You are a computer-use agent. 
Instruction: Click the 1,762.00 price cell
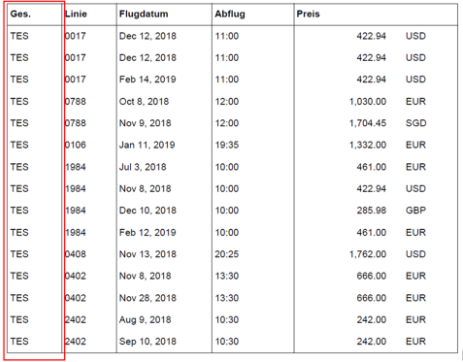point(368,254)
